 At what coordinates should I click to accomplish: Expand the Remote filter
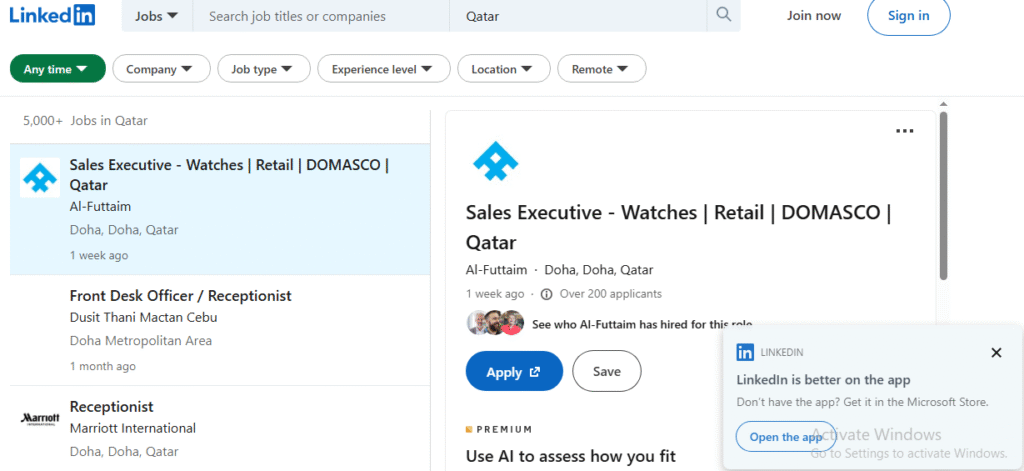click(601, 69)
